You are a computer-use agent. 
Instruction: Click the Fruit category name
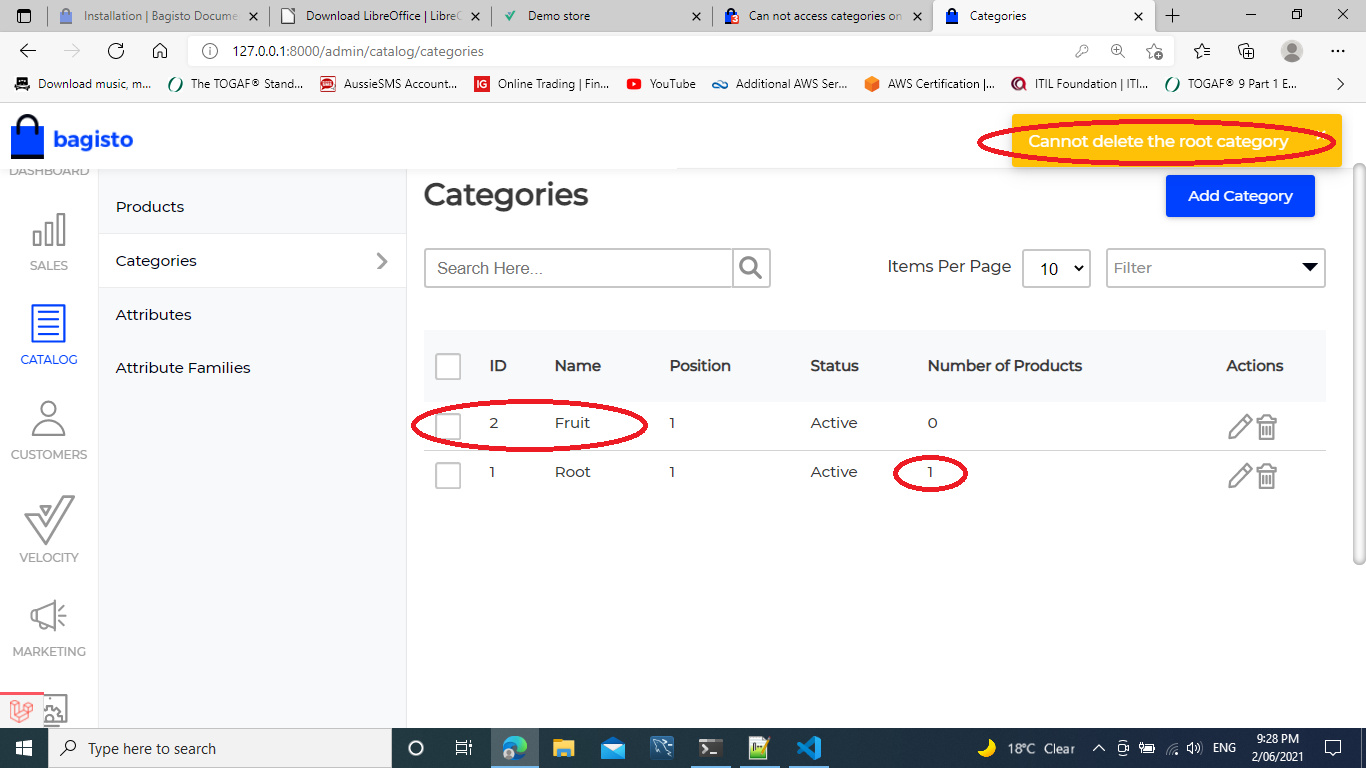point(572,423)
